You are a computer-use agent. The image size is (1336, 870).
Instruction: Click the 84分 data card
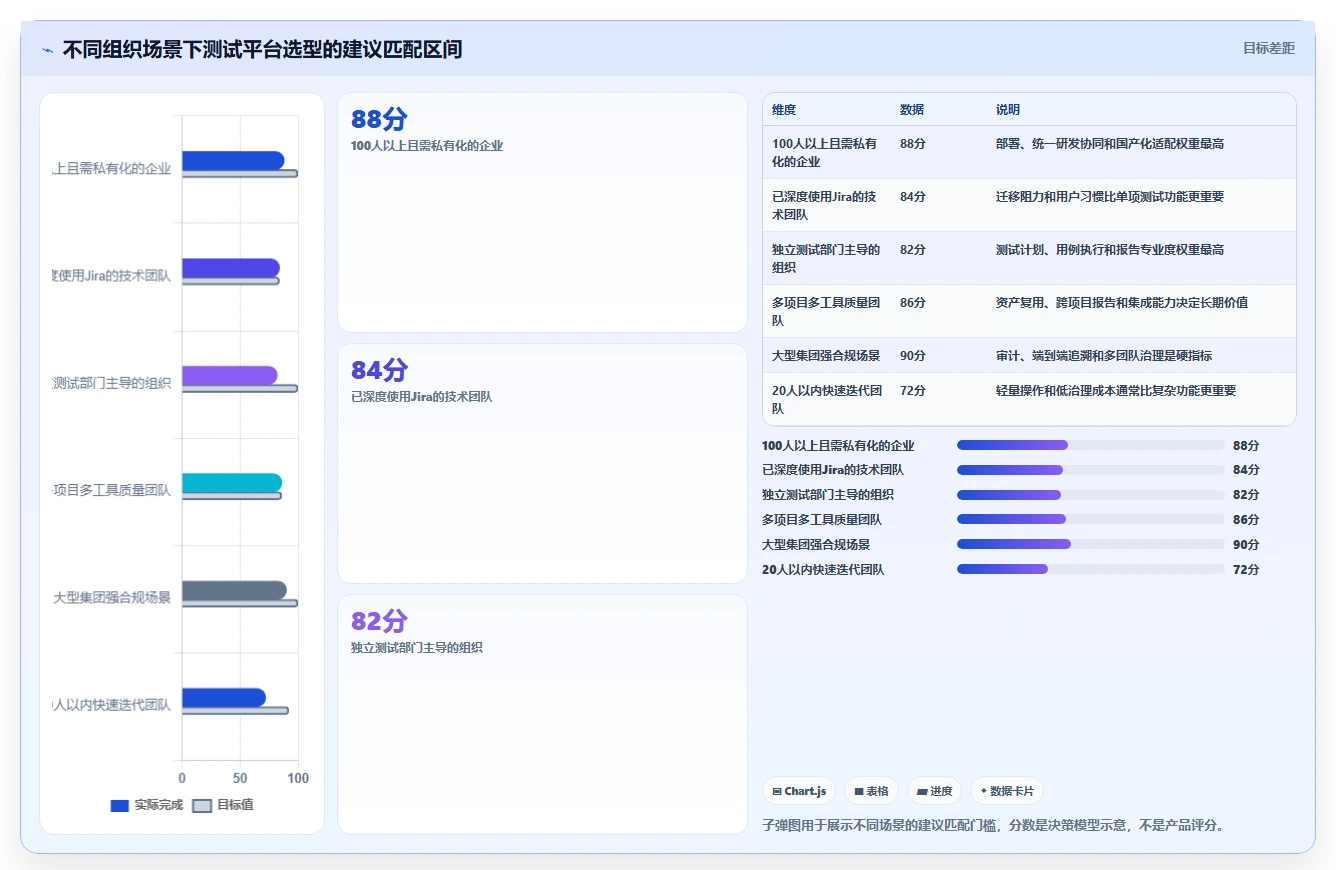click(x=543, y=463)
